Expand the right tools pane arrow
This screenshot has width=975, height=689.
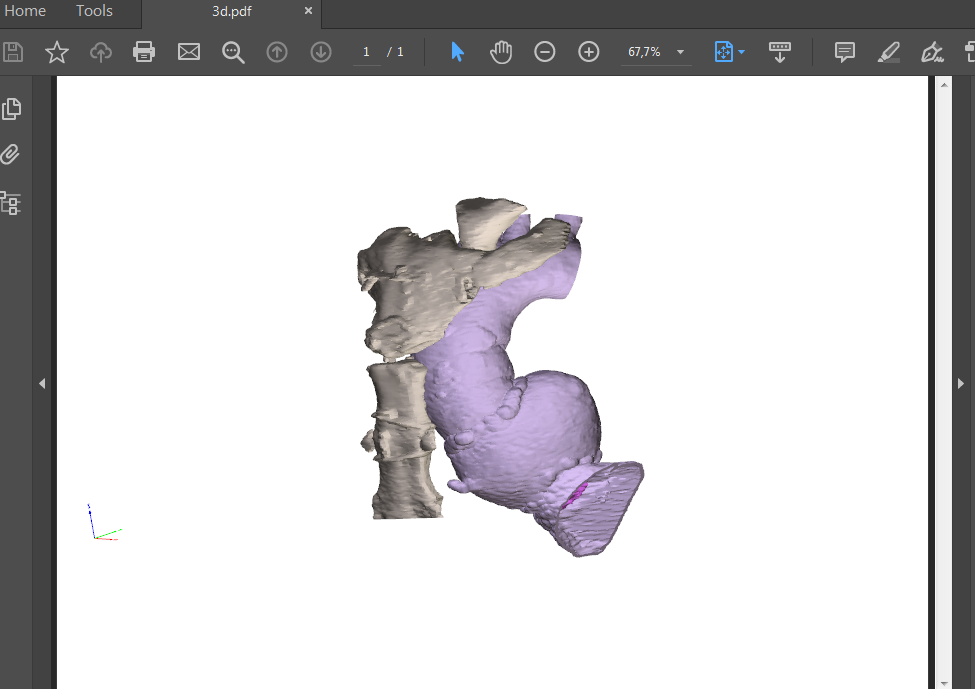pos(961,384)
